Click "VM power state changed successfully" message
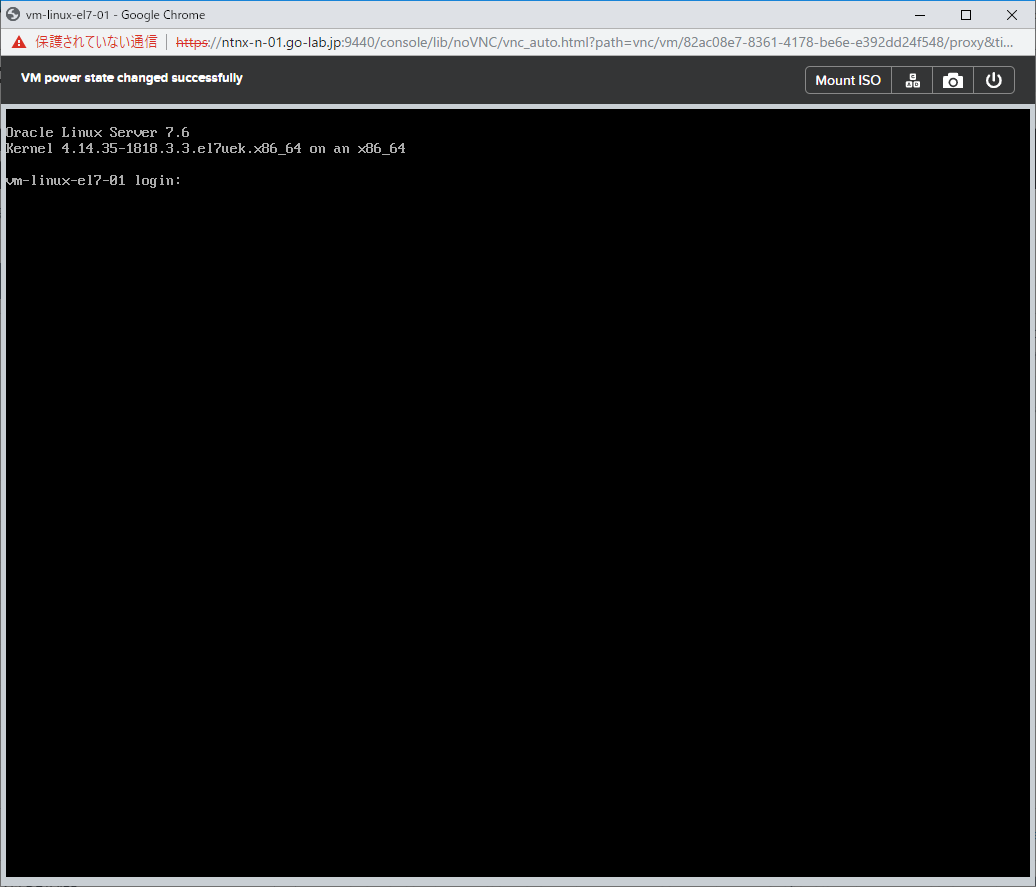 pyautogui.click(x=131, y=78)
